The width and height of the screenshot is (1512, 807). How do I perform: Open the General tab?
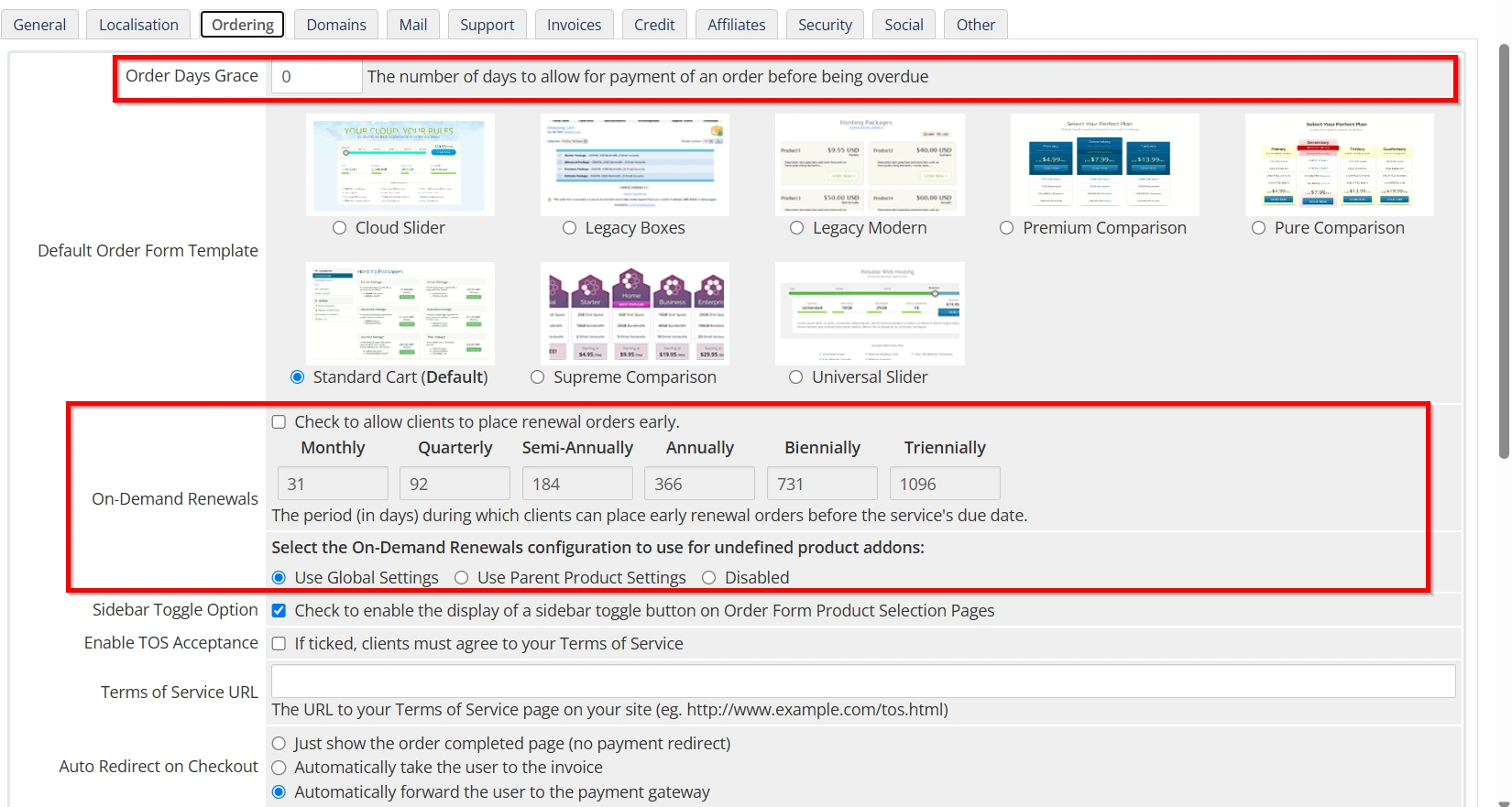[39, 25]
